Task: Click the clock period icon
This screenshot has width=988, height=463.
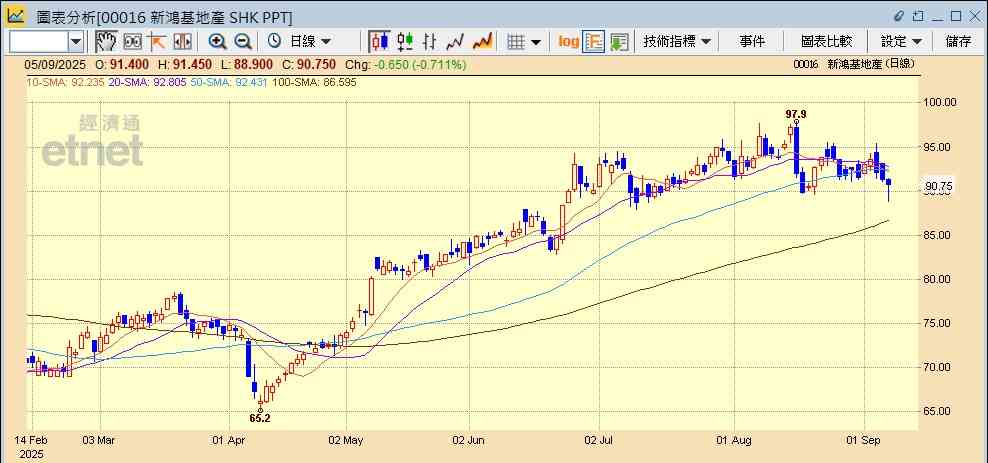Action: [x=274, y=42]
